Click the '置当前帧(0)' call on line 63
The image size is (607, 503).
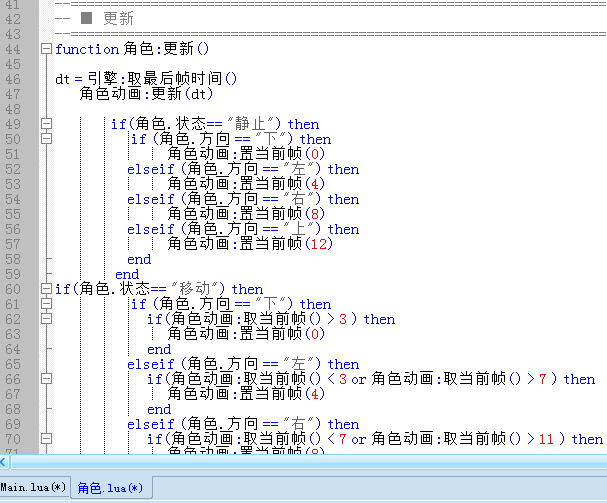tap(282, 334)
